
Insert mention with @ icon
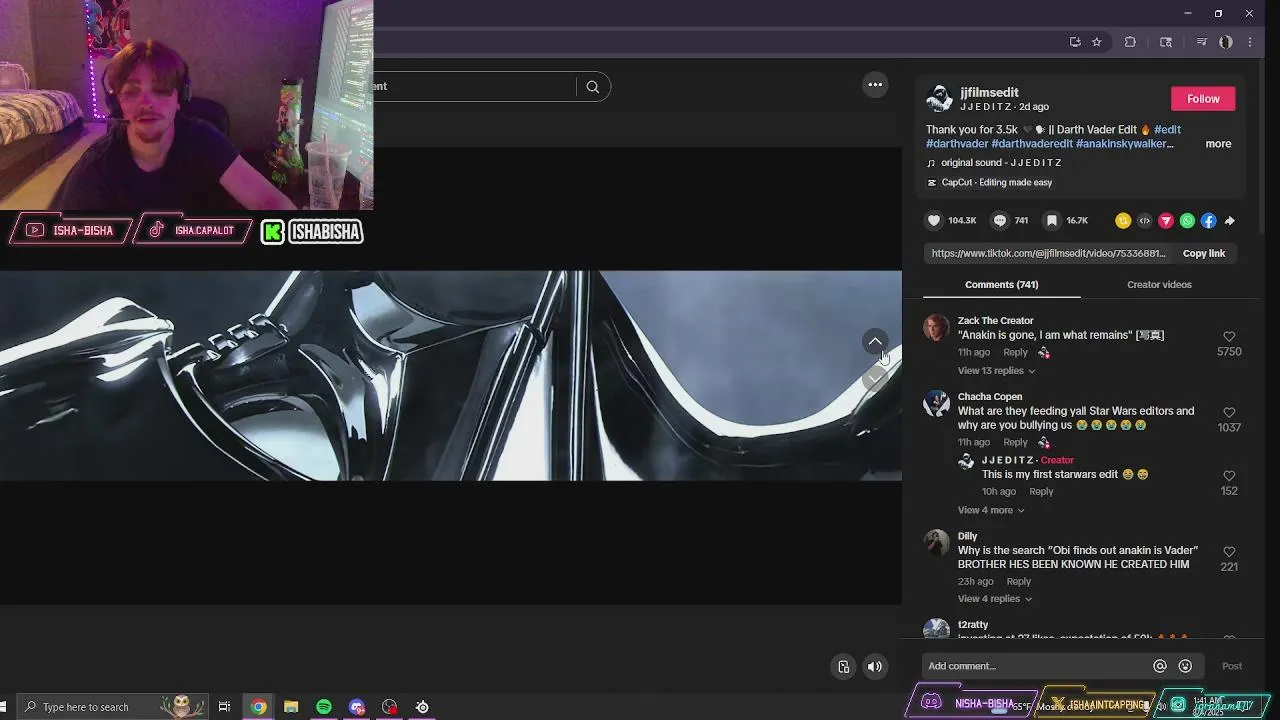tap(1160, 666)
